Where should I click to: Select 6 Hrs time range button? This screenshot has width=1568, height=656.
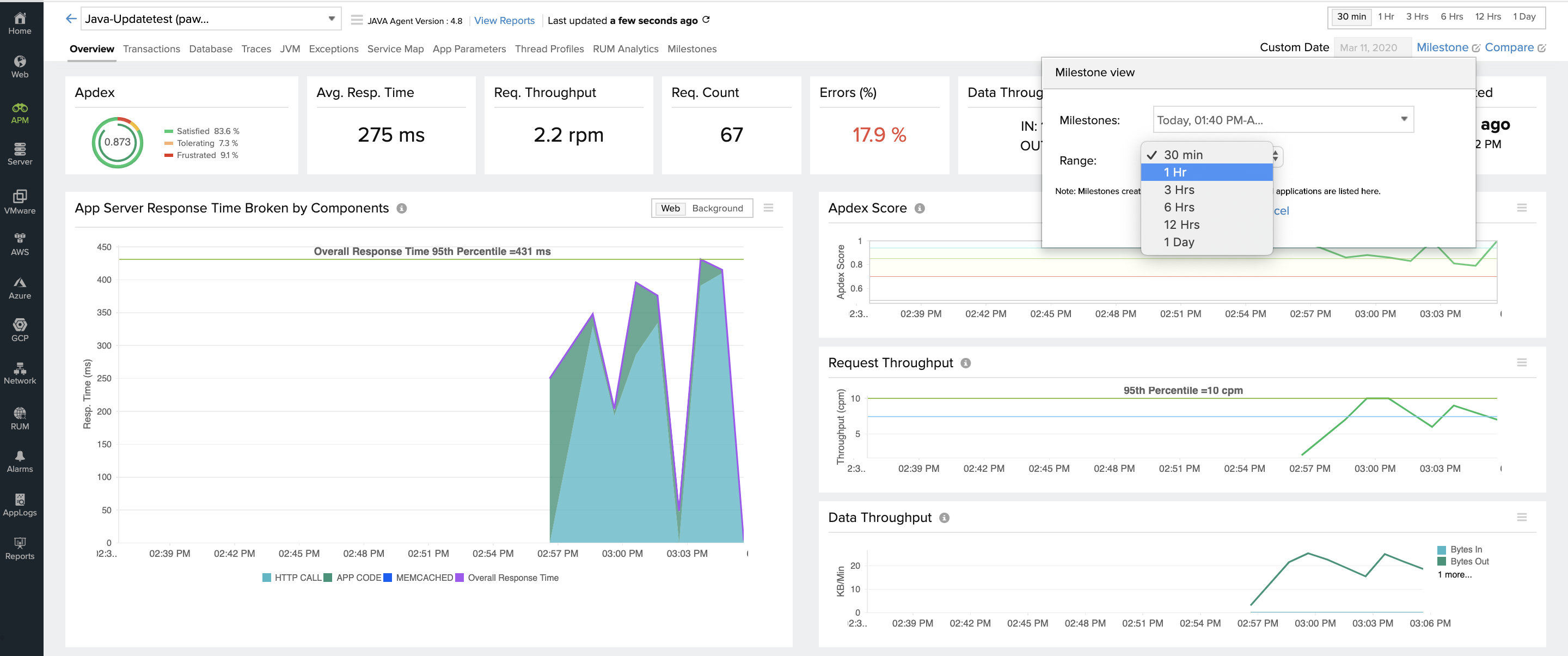(1451, 16)
